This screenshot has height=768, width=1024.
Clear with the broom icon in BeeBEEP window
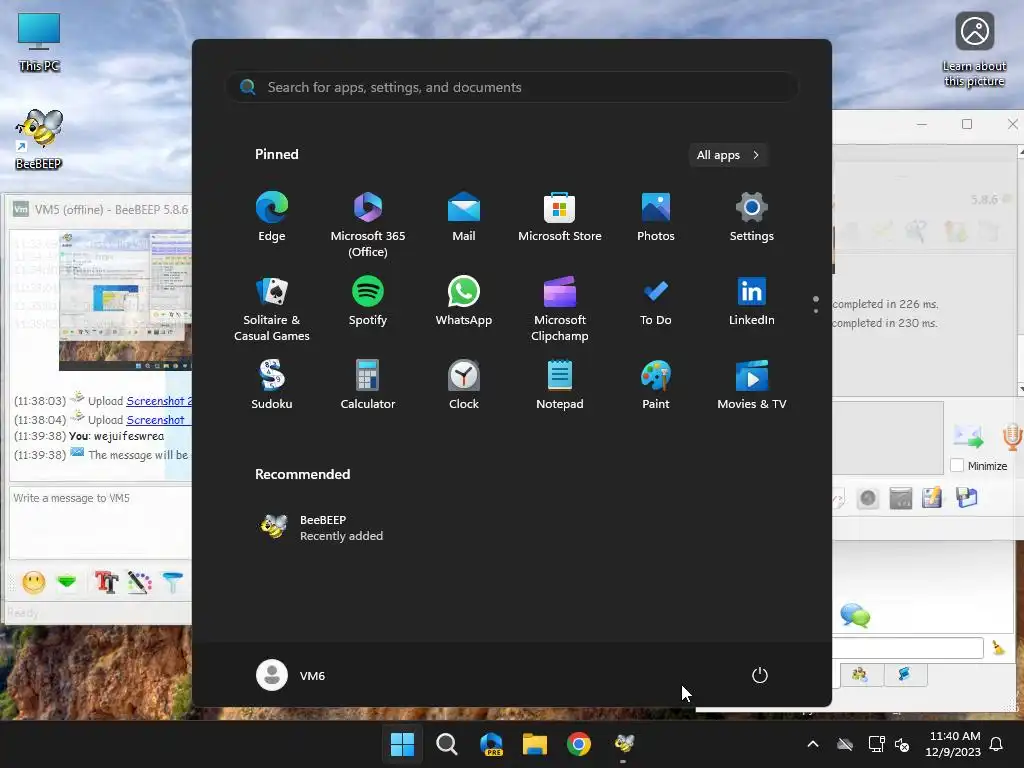tap(999, 647)
